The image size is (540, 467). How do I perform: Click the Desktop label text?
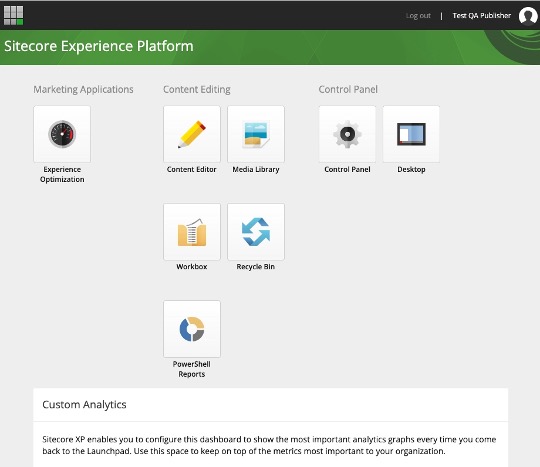click(x=411, y=169)
